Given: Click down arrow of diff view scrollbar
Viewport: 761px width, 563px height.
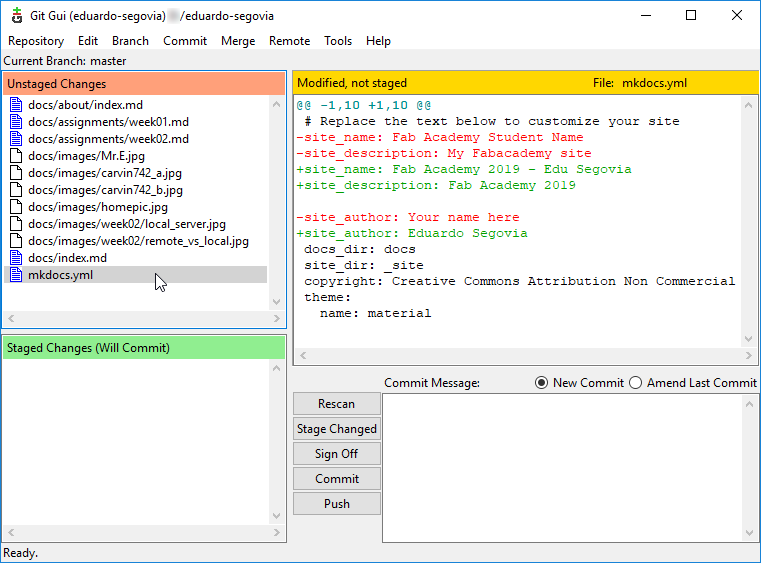Looking at the screenshot, I should tap(748, 339).
